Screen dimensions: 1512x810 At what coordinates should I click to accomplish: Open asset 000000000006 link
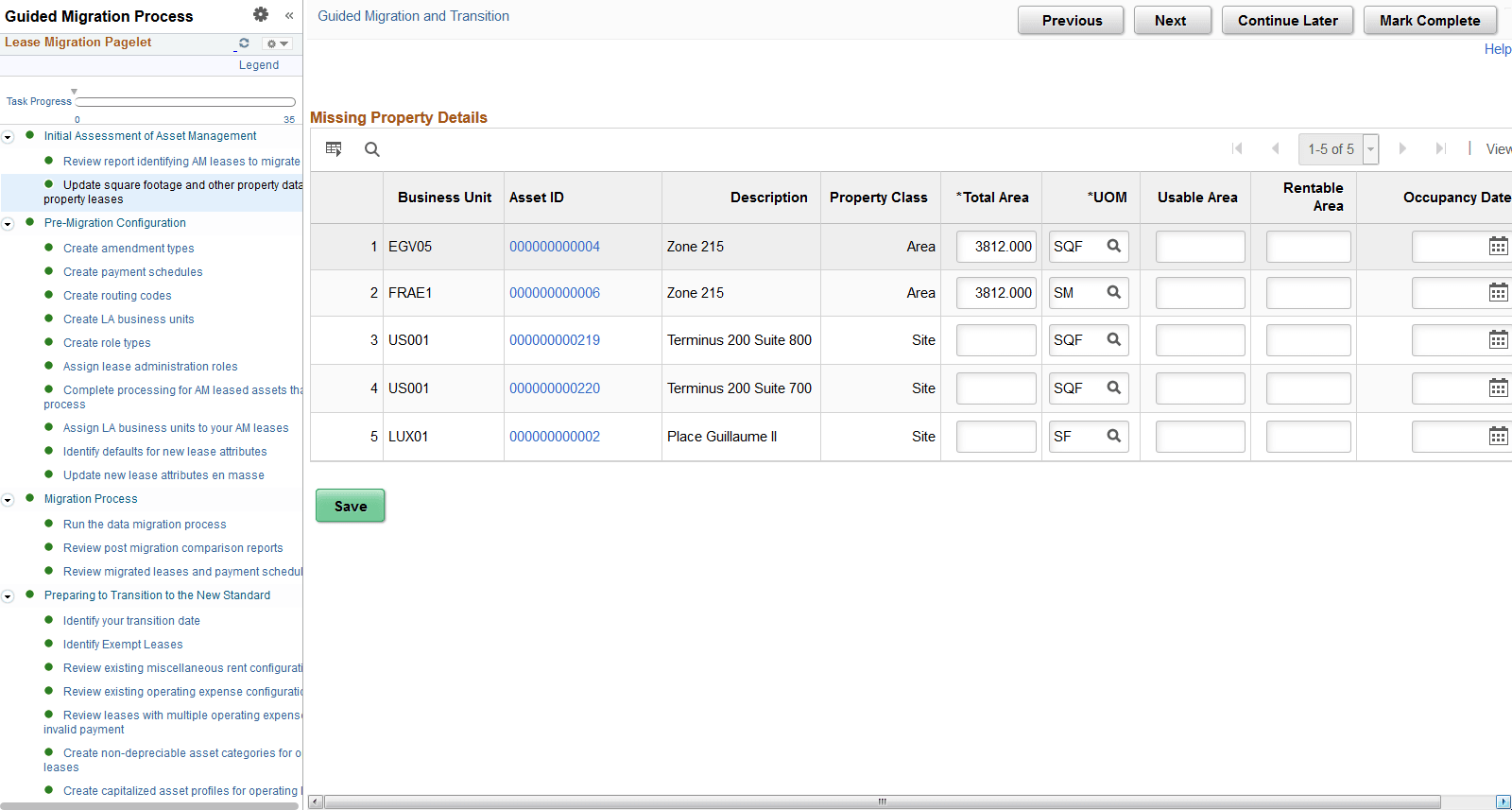pos(555,293)
